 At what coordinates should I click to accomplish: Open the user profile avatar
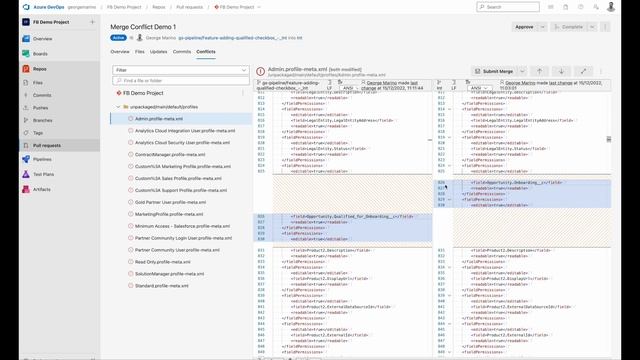[611, 7]
